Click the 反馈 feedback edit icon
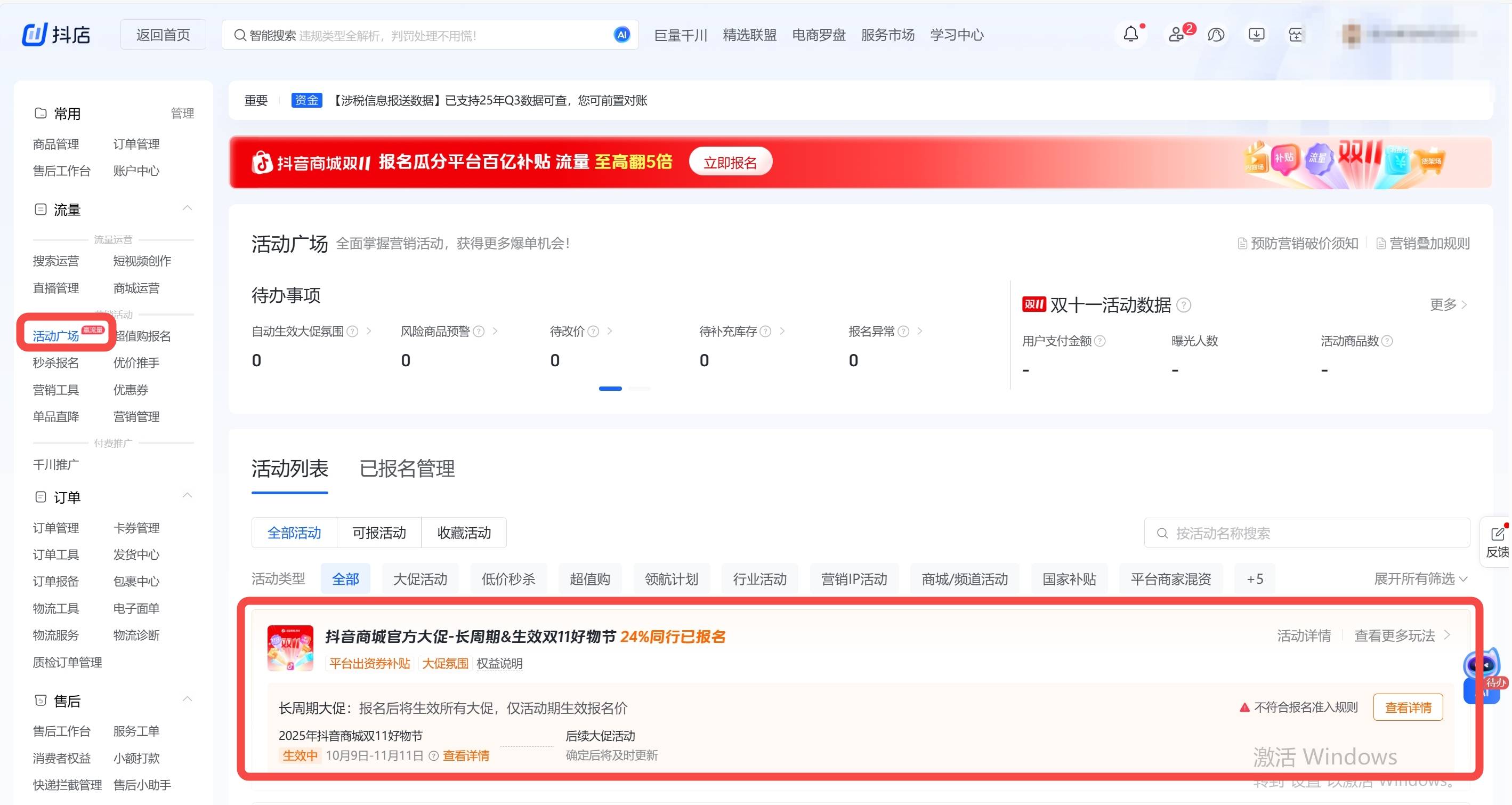The image size is (1512, 805). click(1497, 534)
